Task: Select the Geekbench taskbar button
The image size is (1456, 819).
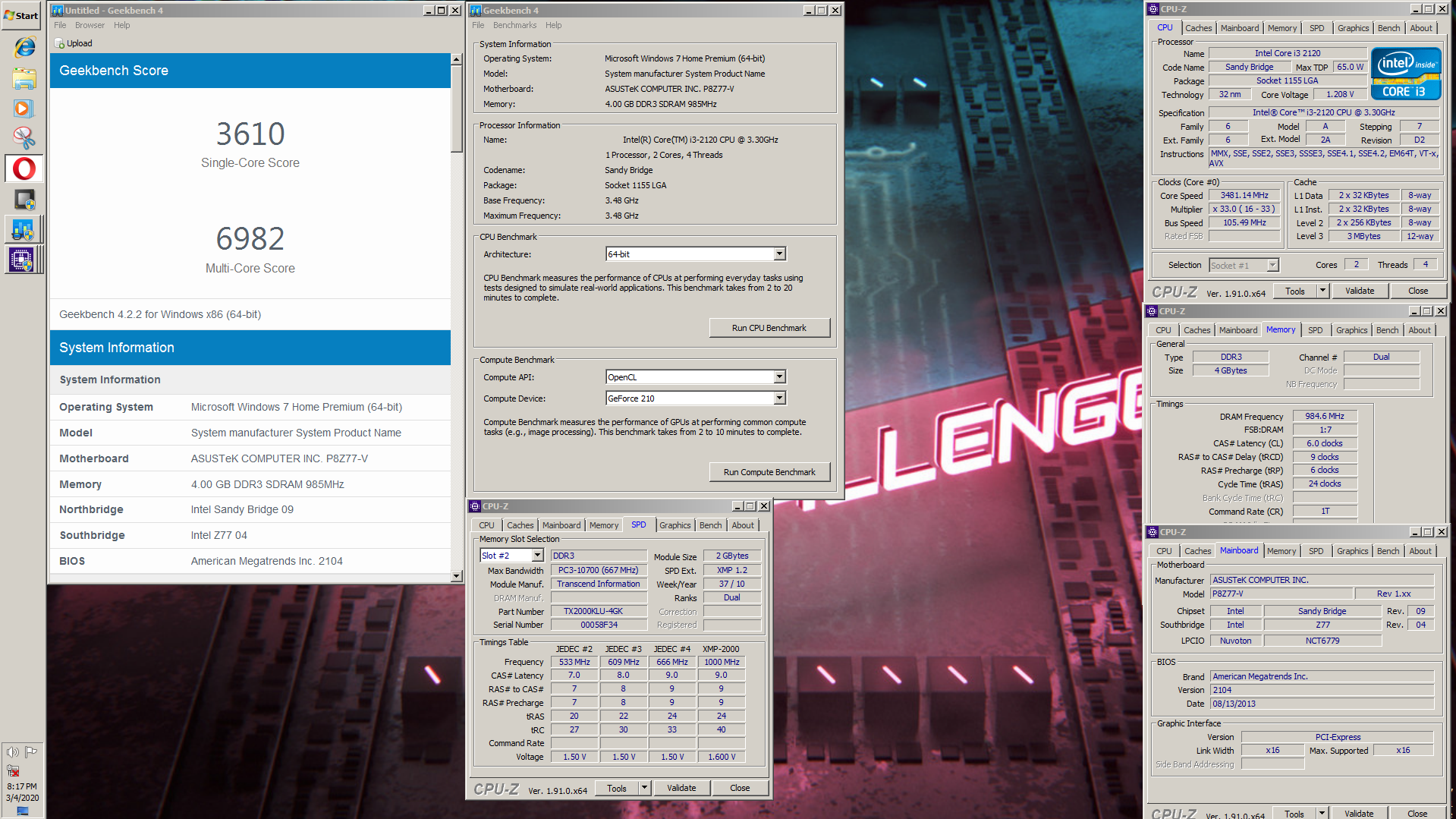Action: (x=23, y=229)
